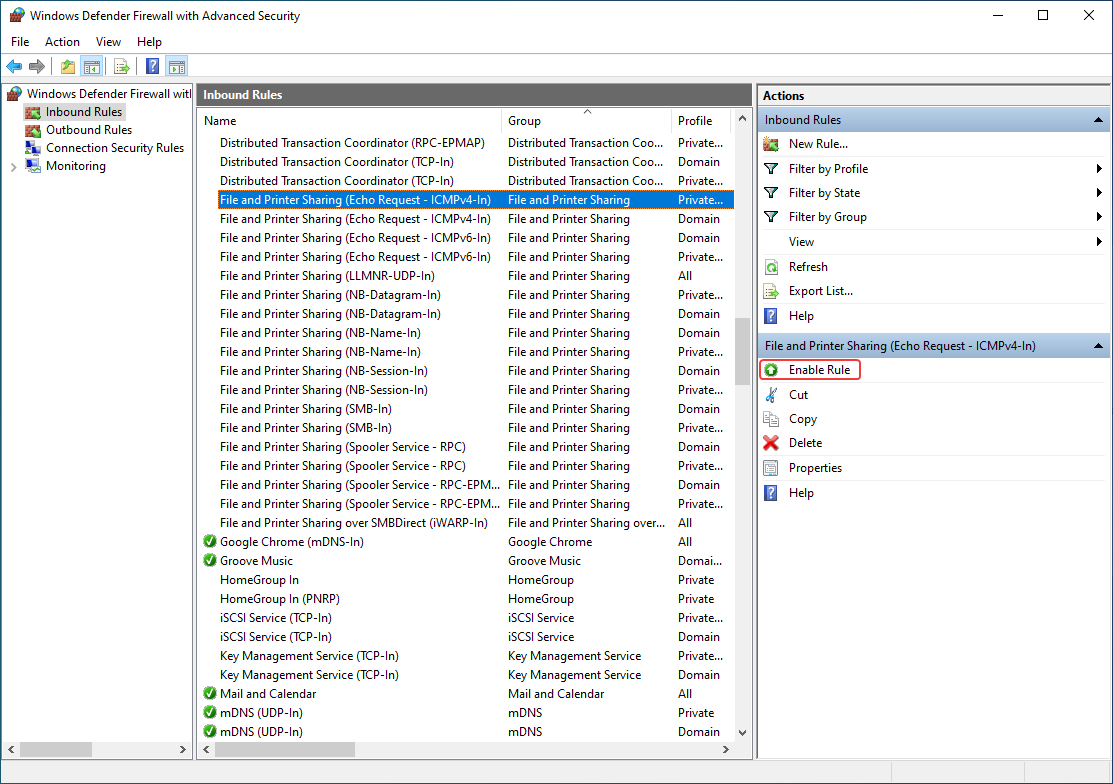
Task: Click the Export List icon in Actions pane
Action: 771,291
